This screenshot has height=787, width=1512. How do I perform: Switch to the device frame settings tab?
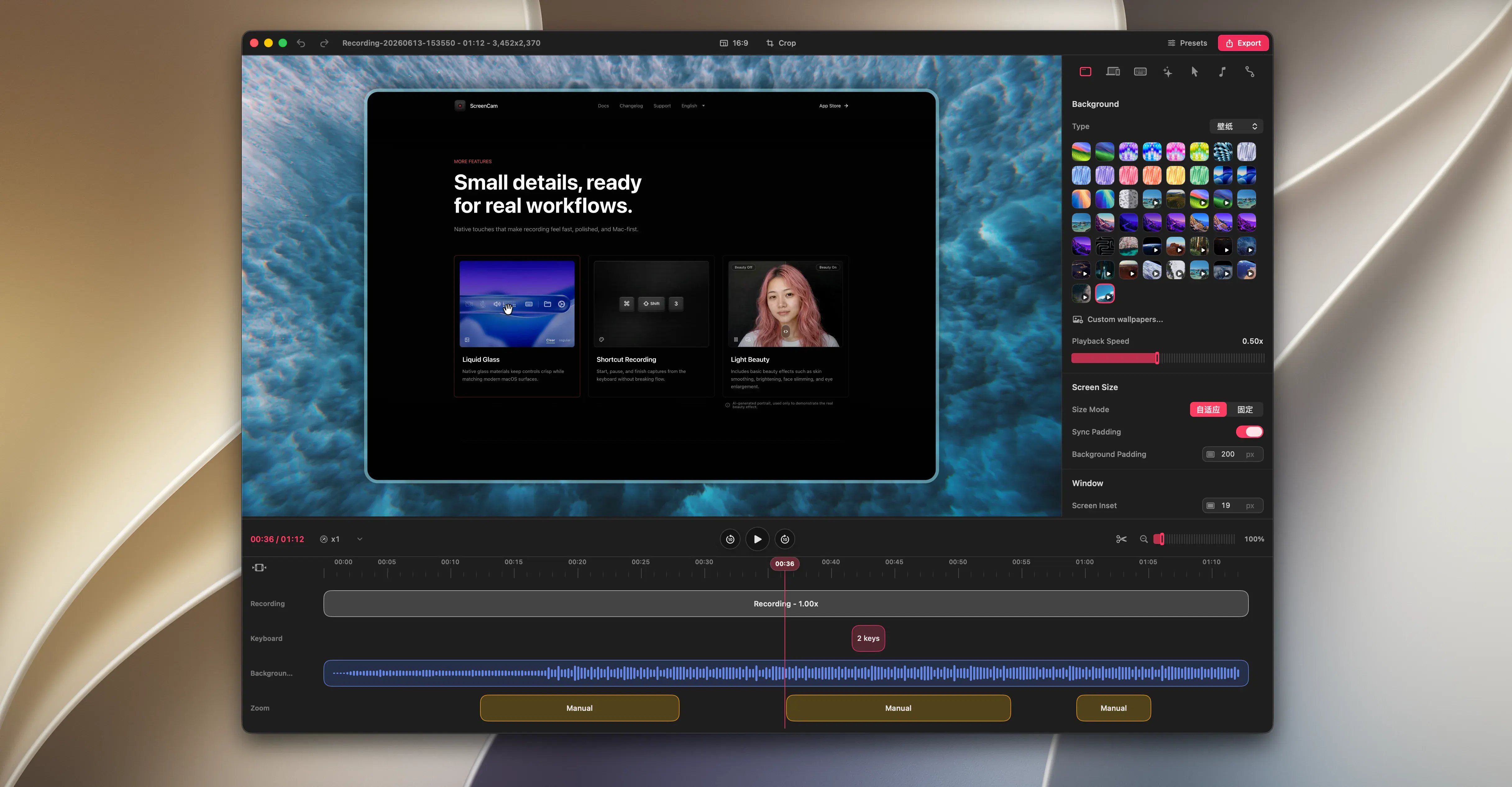1113,72
